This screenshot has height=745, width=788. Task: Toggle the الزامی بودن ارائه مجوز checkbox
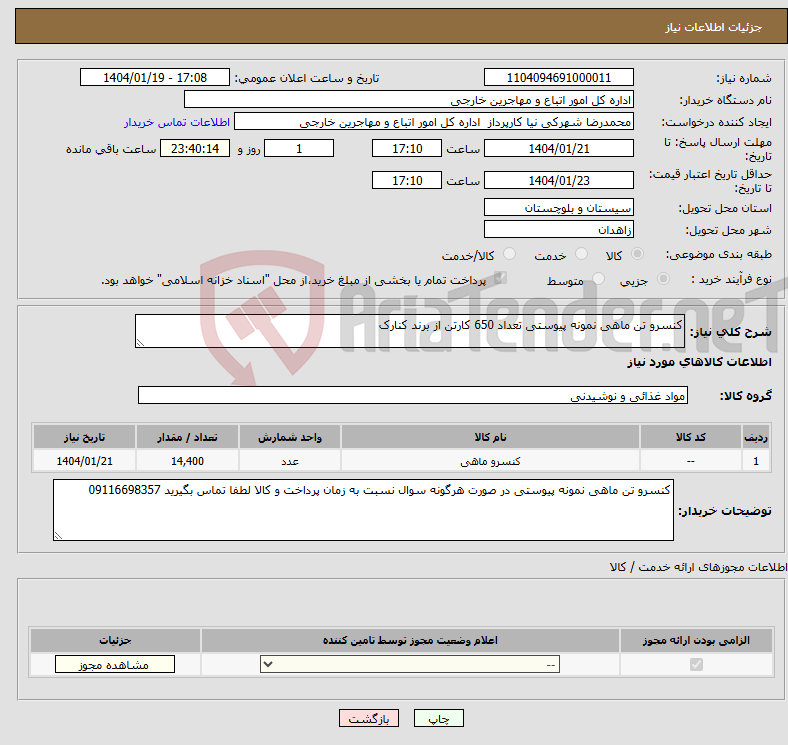tap(696, 664)
